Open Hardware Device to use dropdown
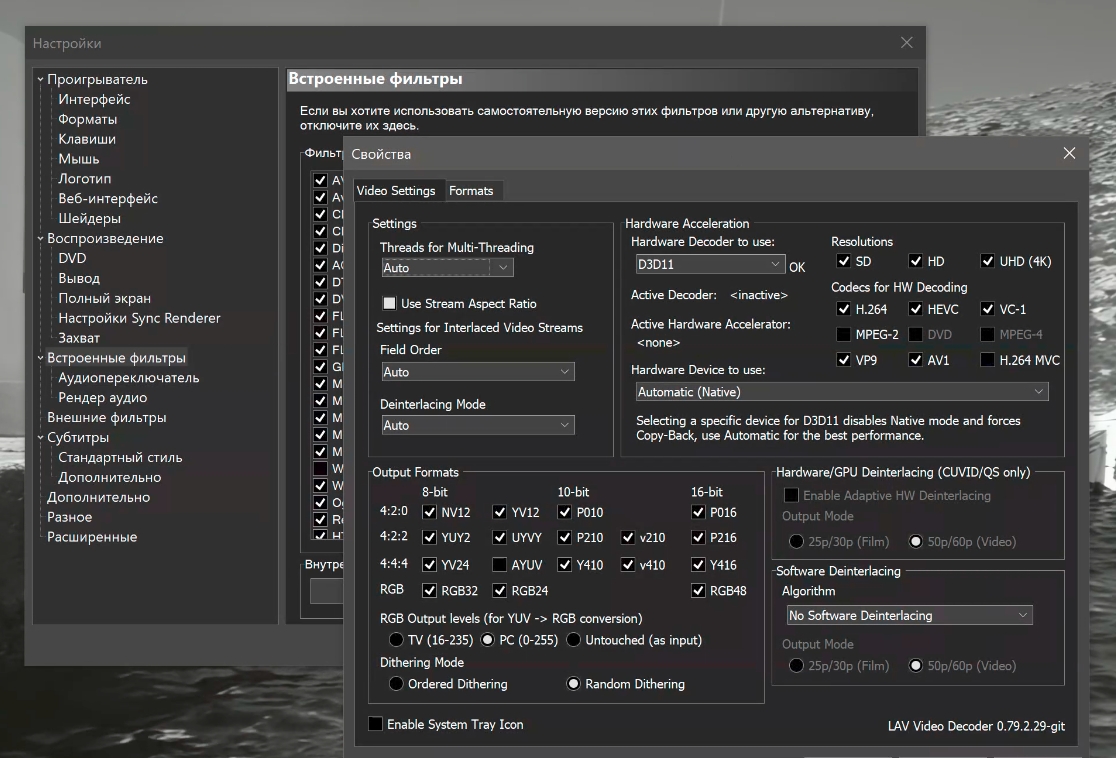1116x758 pixels. coord(840,392)
